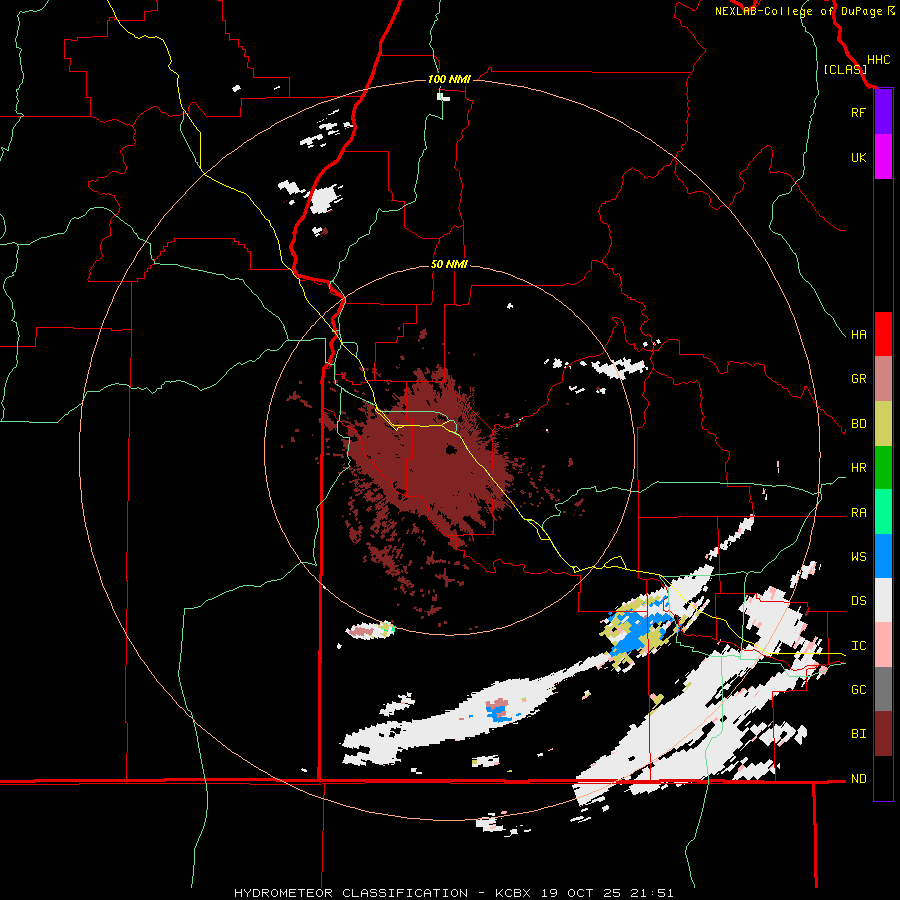This screenshot has width=900, height=900.
Task: Click the ND legend label
Action: [x=858, y=779]
